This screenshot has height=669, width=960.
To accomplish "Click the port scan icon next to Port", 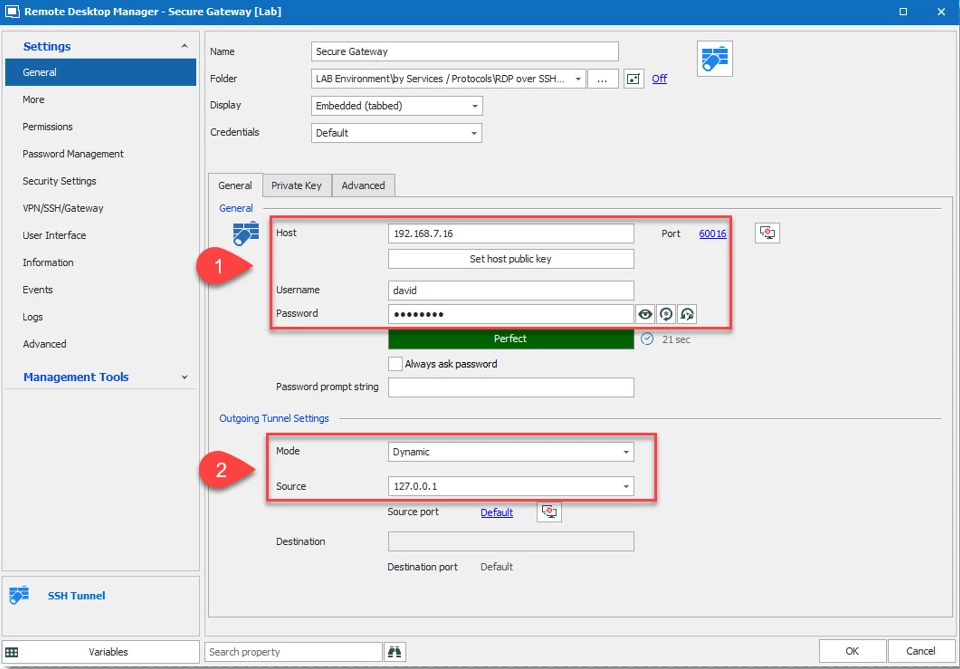I will (x=767, y=233).
